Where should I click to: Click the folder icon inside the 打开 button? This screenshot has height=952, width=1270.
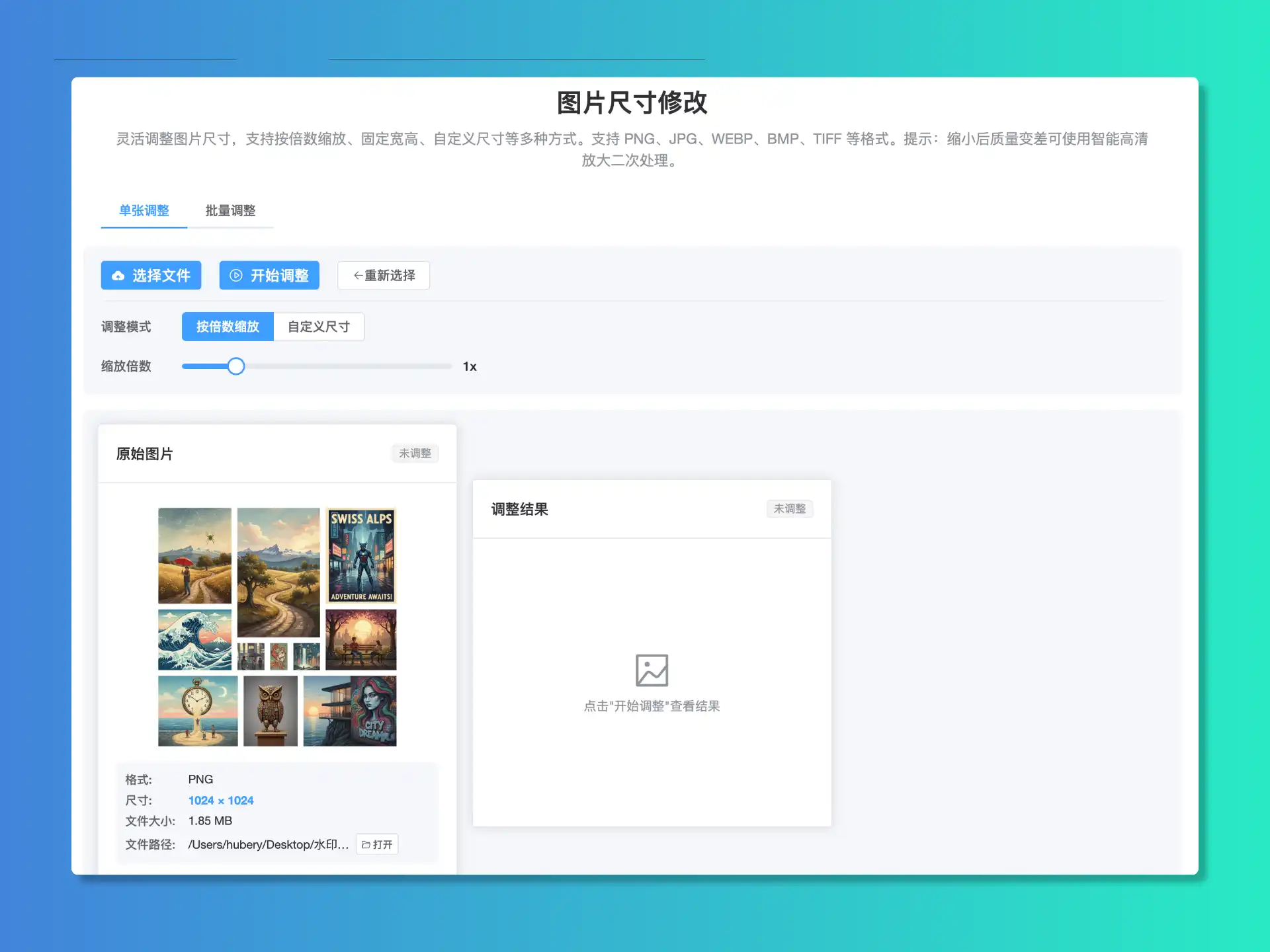pyautogui.click(x=366, y=844)
